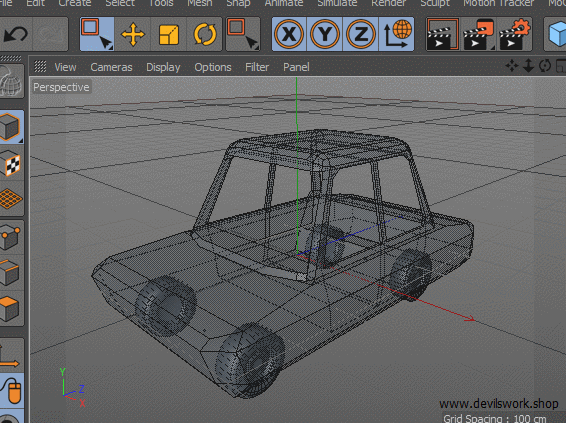Image resolution: width=566 pixels, height=423 pixels.
Task: Open the recent tools selection icon
Action: 243,34
